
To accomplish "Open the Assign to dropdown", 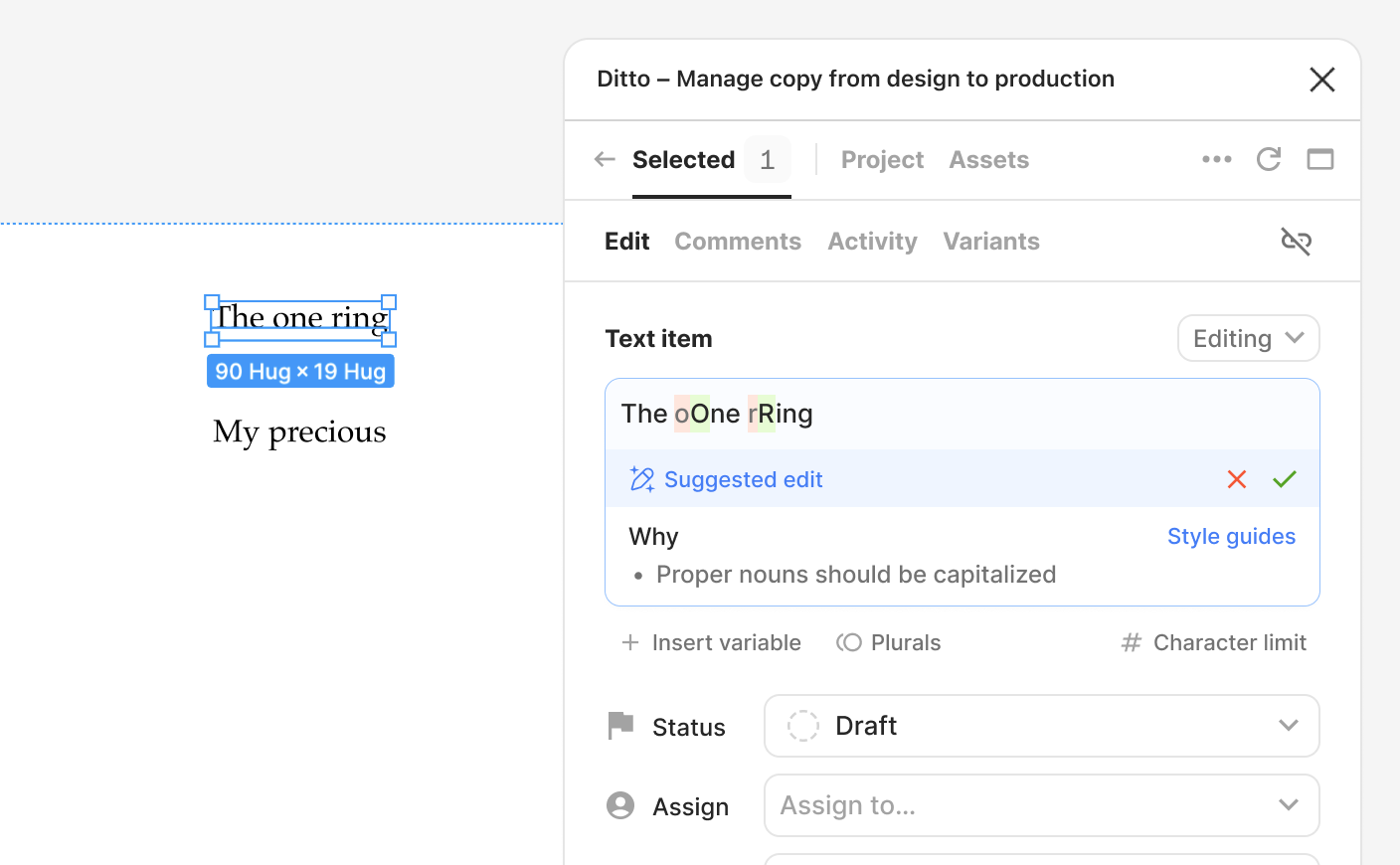I will pos(1042,805).
